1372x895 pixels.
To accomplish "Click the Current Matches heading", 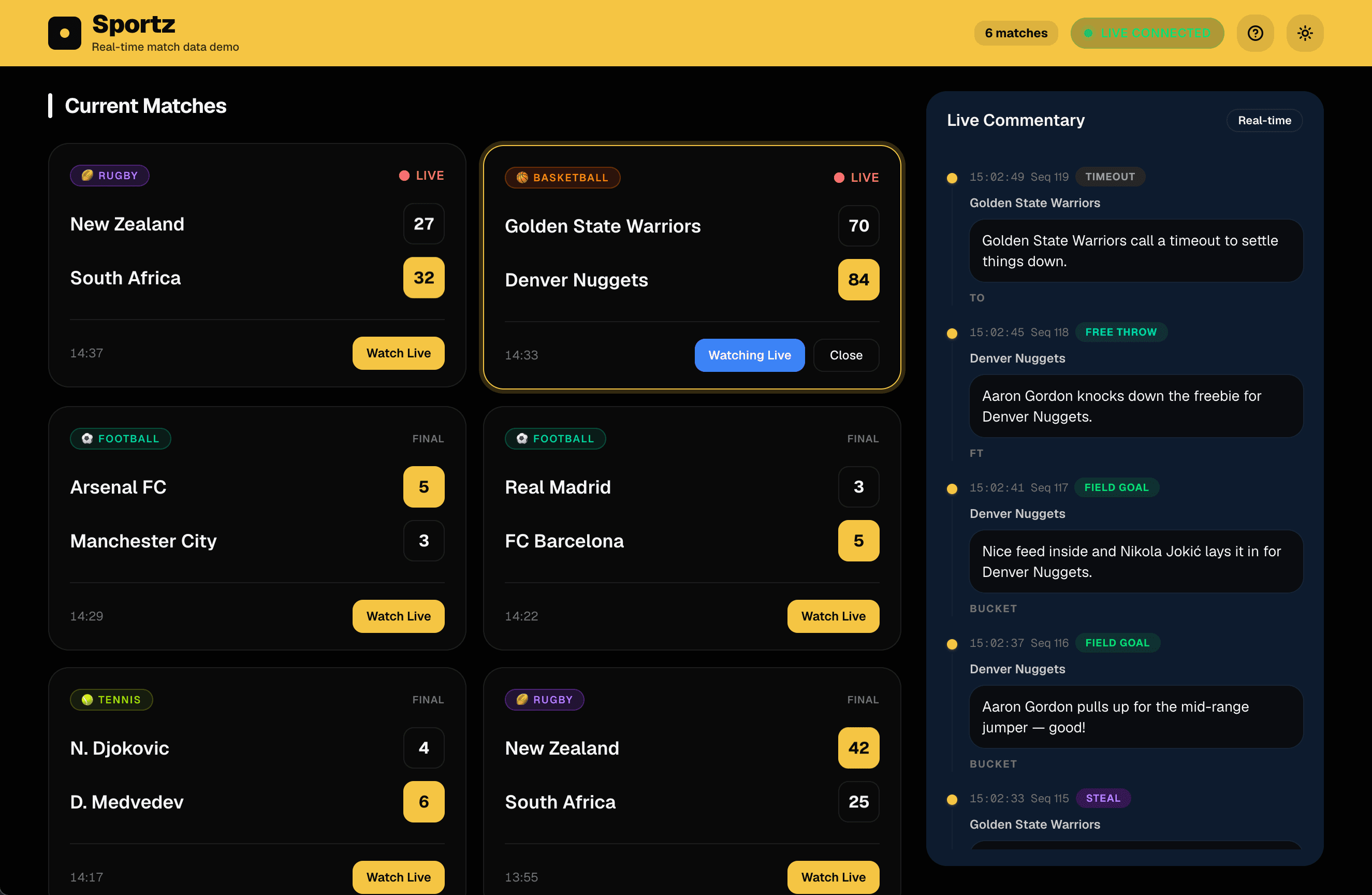I will (145, 106).
